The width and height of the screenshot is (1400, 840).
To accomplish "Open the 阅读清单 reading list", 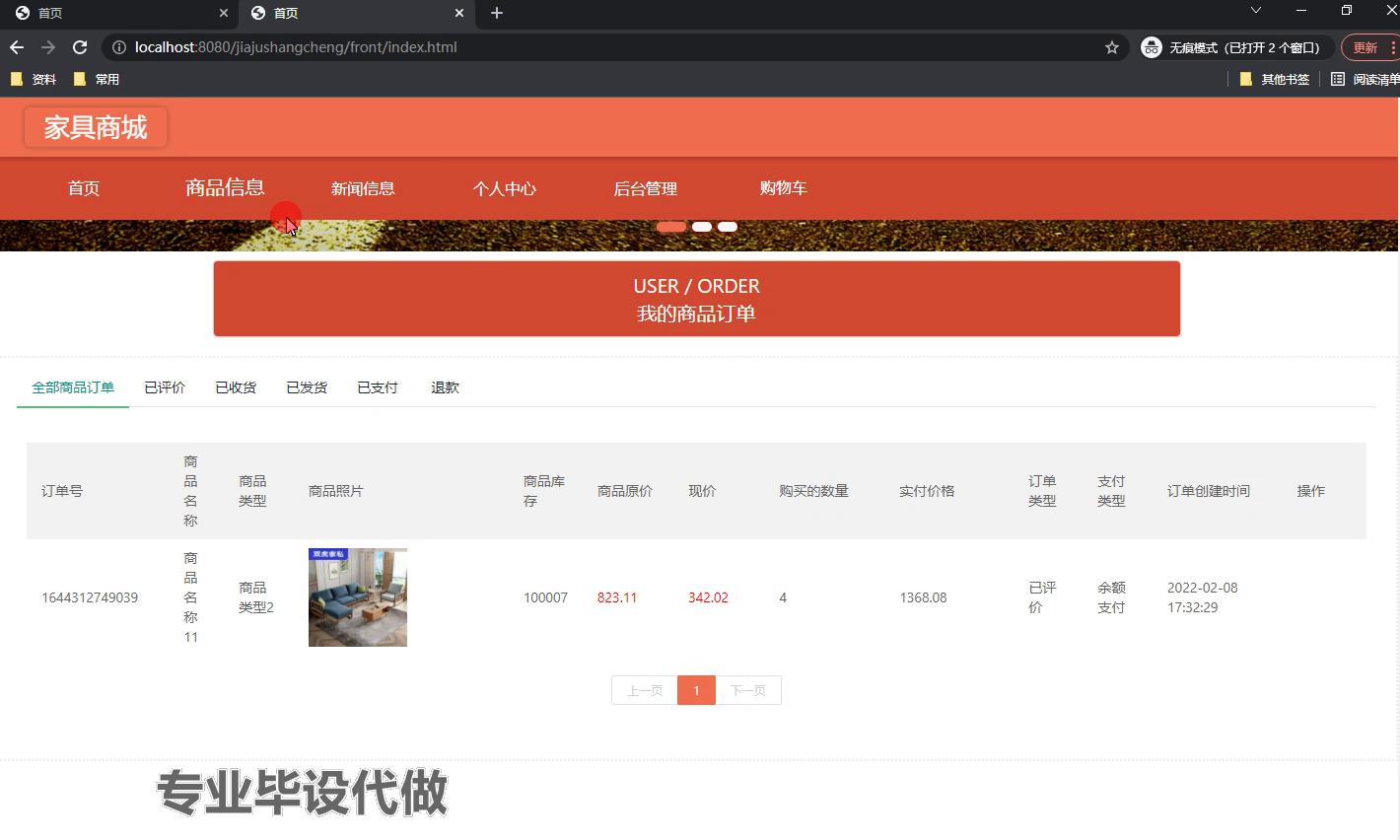I will click(x=1365, y=79).
